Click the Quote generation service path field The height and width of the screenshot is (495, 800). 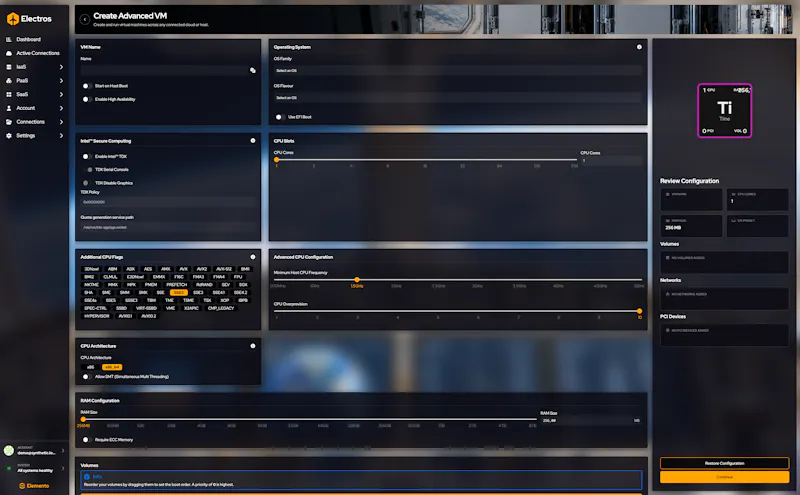pos(168,227)
